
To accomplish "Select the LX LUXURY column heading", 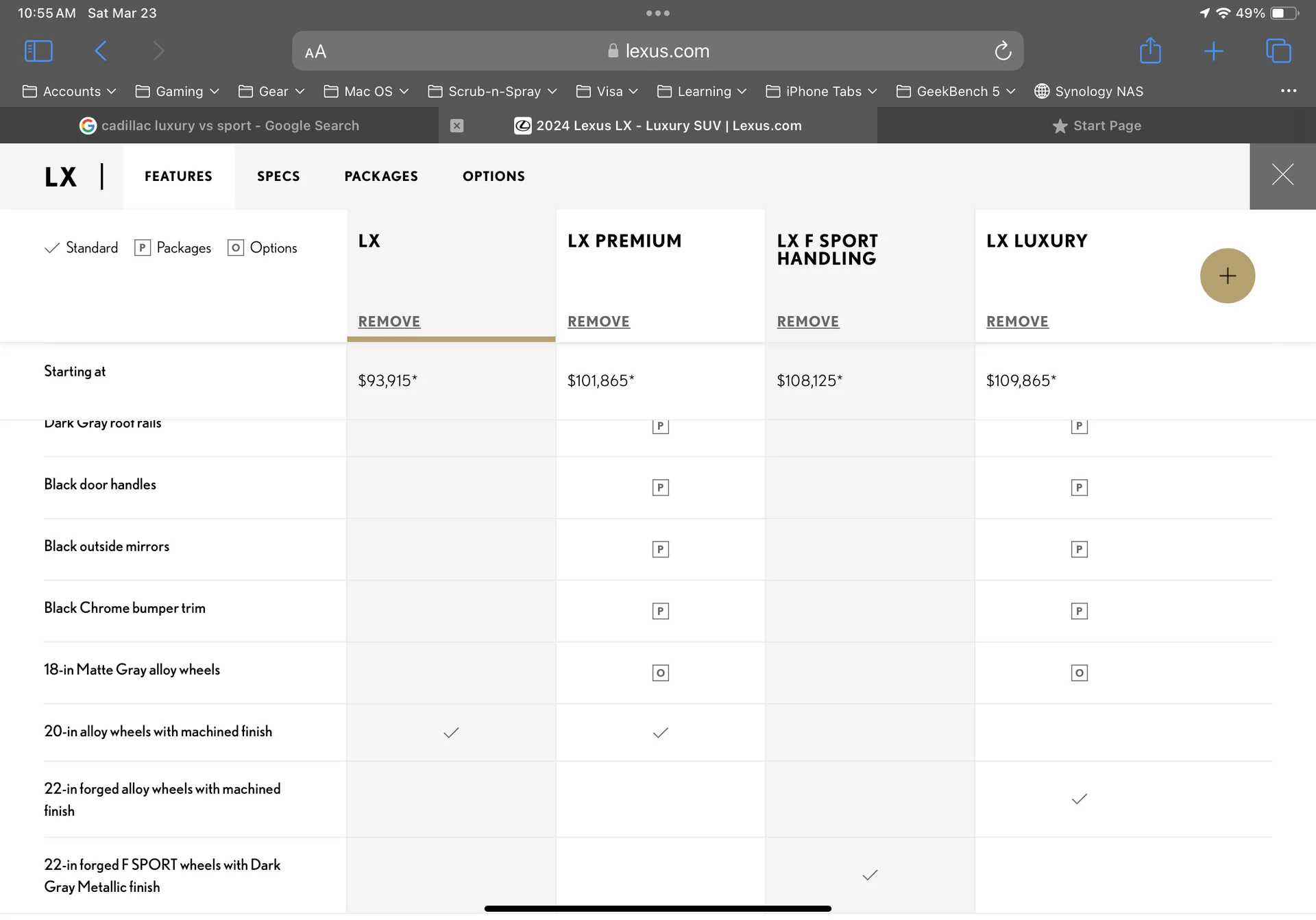I will point(1036,241).
